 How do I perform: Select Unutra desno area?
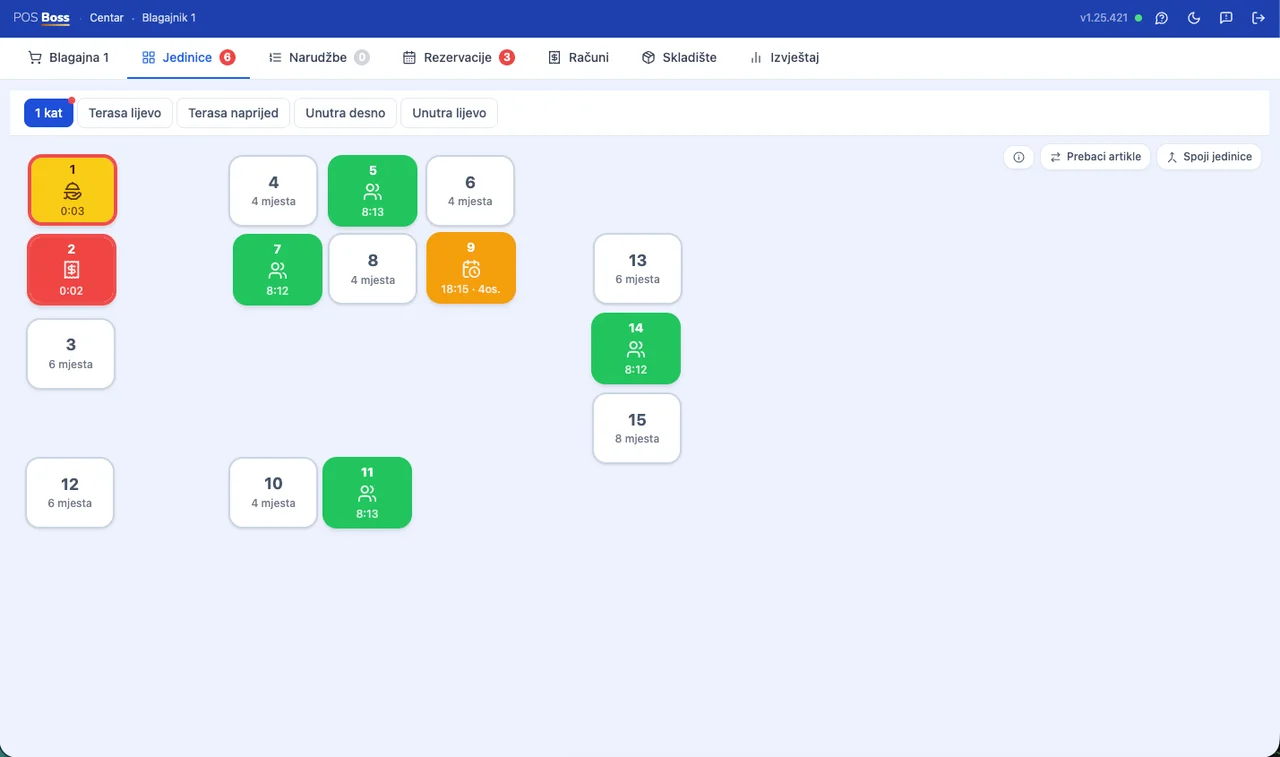(x=345, y=113)
